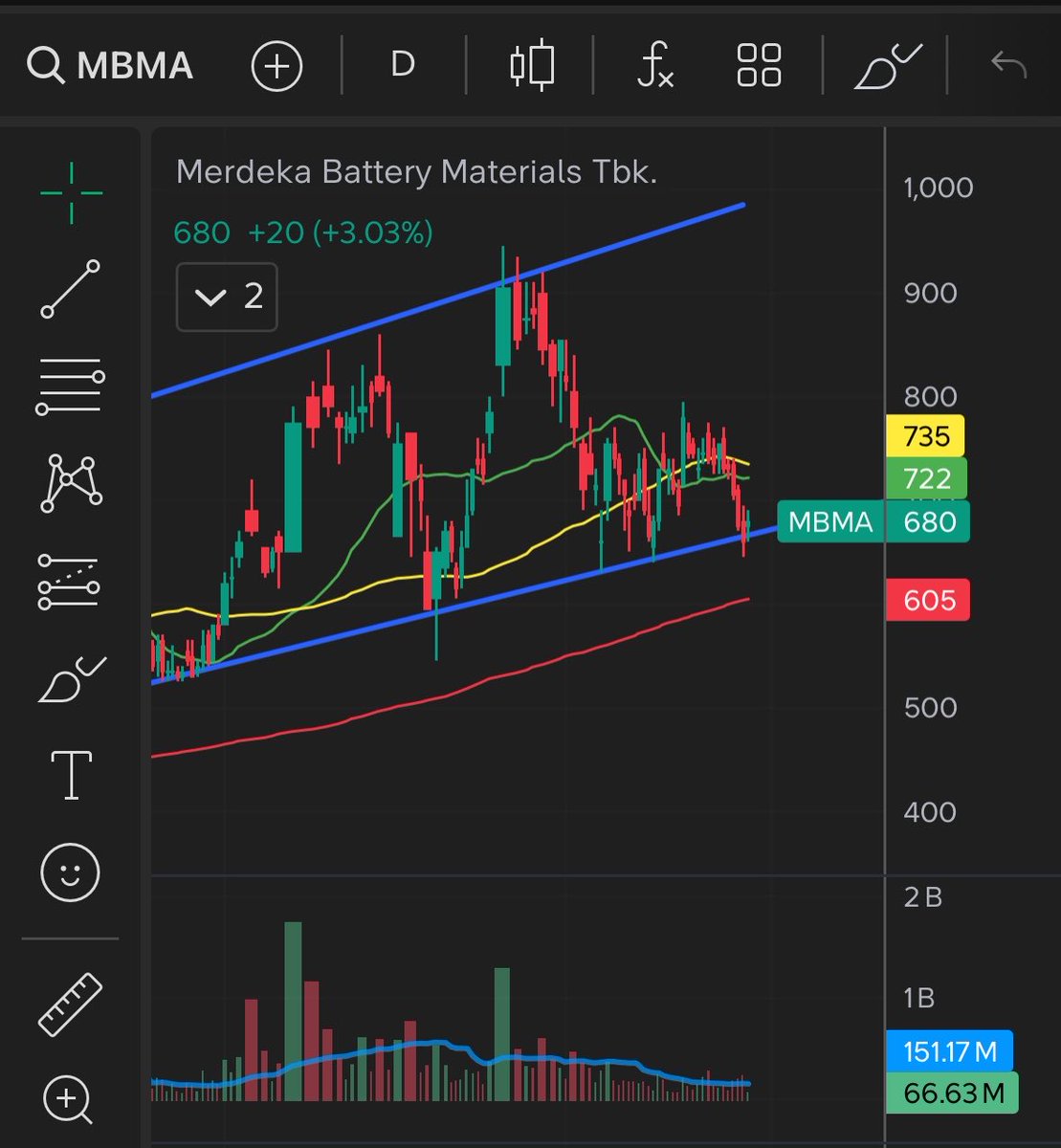Image resolution: width=1061 pixels, height=1148 pixels.
Task: Click the MBMA 680 current price label
Action: (x=873, y=522)
